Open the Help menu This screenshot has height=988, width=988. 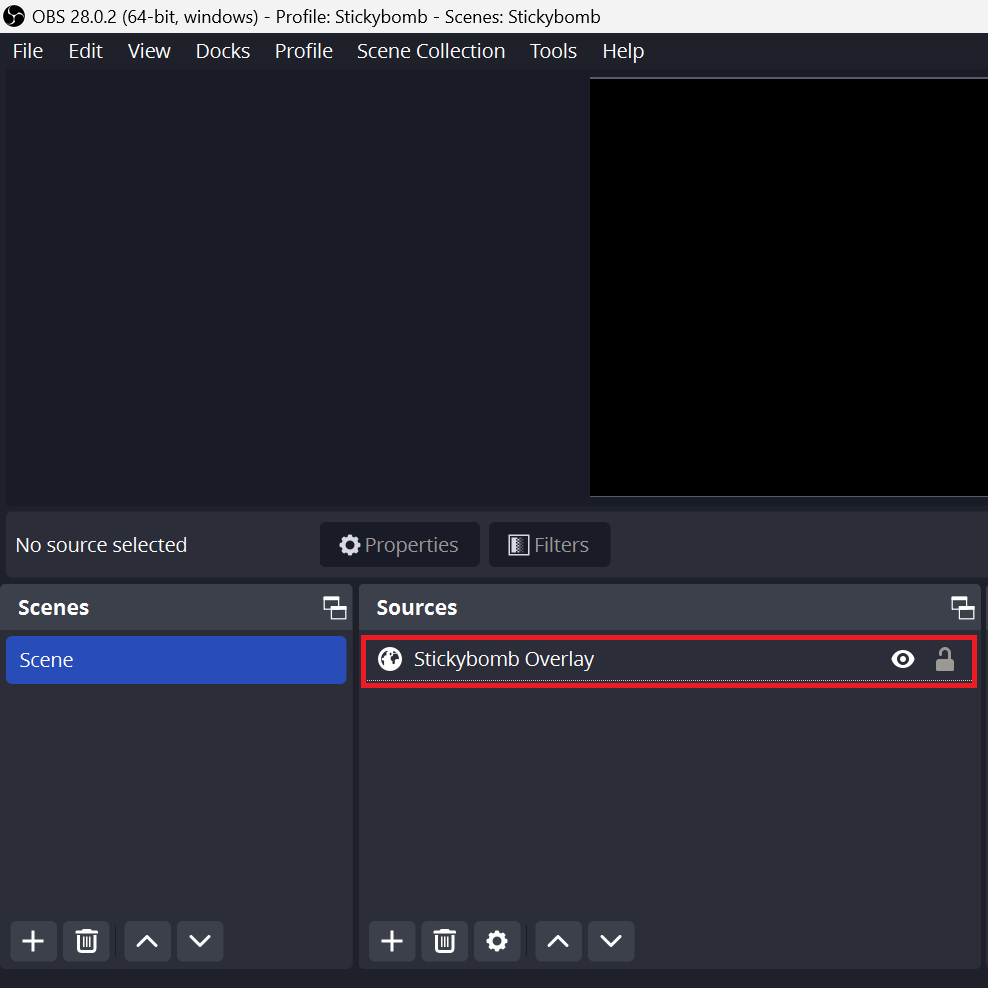623,51
